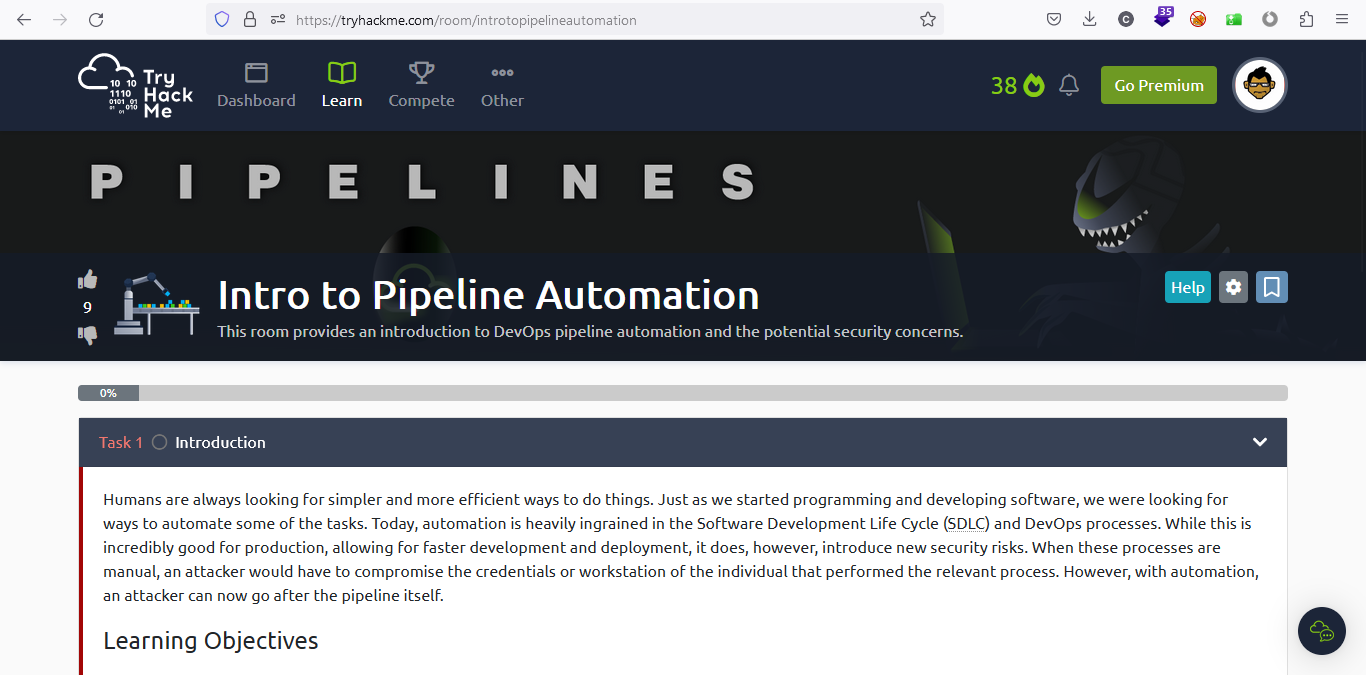The width and height of the screenshot is (1366, 675).
Task: Toggle Task 1 completion circle
Action: tap(159, 442)
